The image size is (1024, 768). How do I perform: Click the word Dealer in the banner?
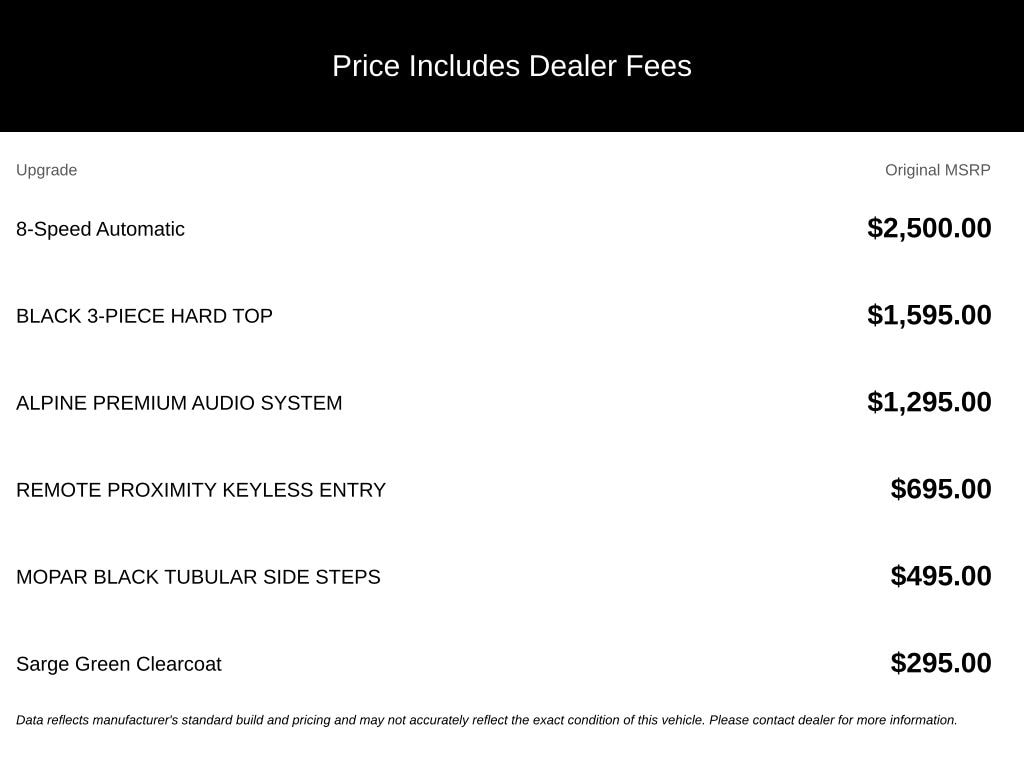coord(573,66)
